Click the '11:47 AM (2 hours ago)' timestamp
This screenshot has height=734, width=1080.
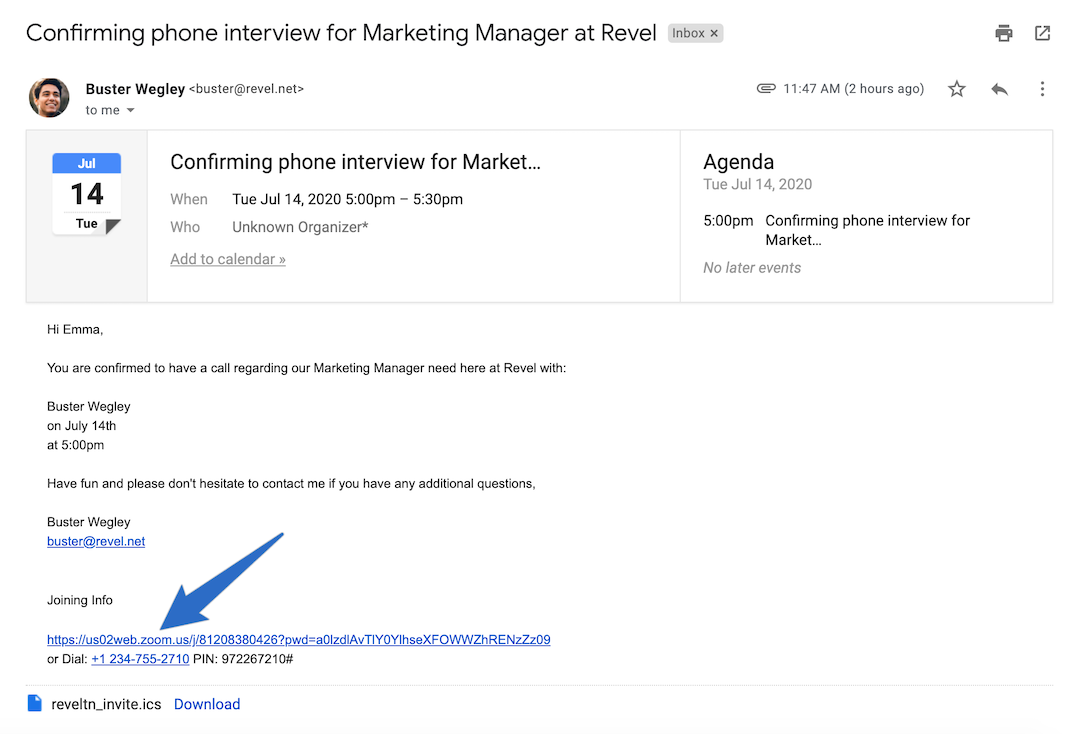coord(853,89)
